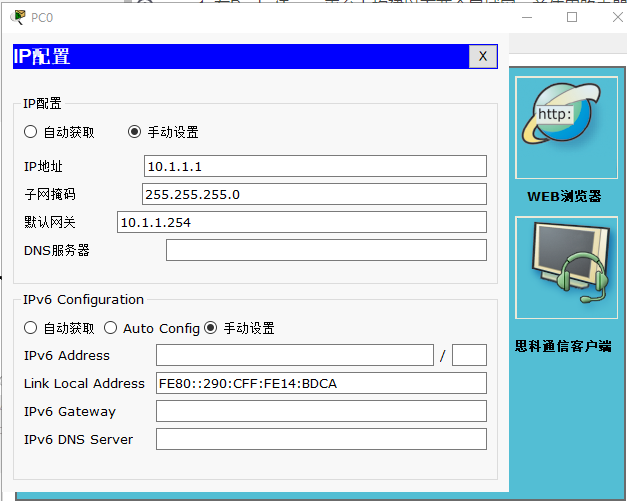Focus the IPv6 prefix length box

pos(469,355)
